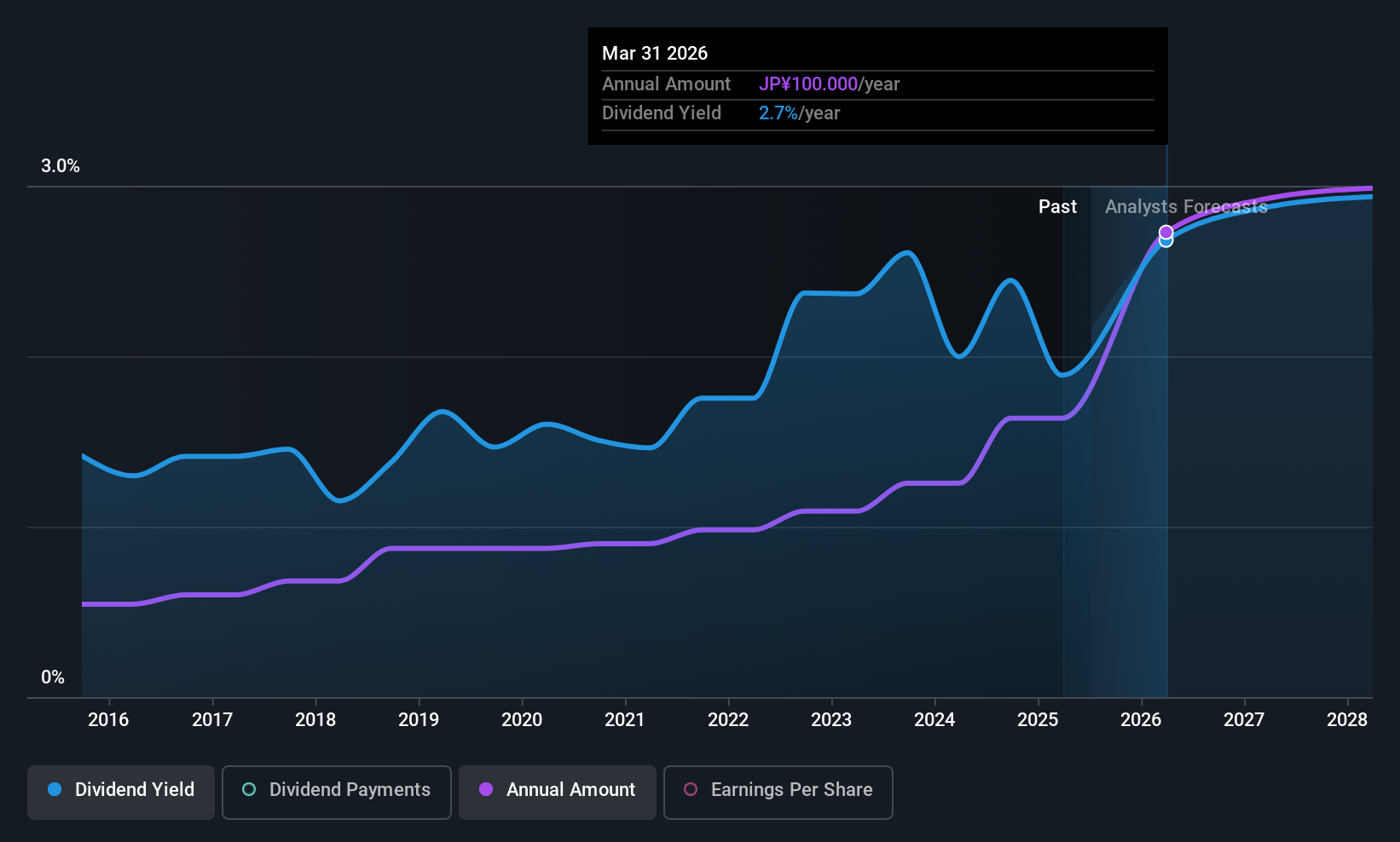Select the 2028 x-axis label
This screenshot has width=1400, height=842.
[1347, 720]
